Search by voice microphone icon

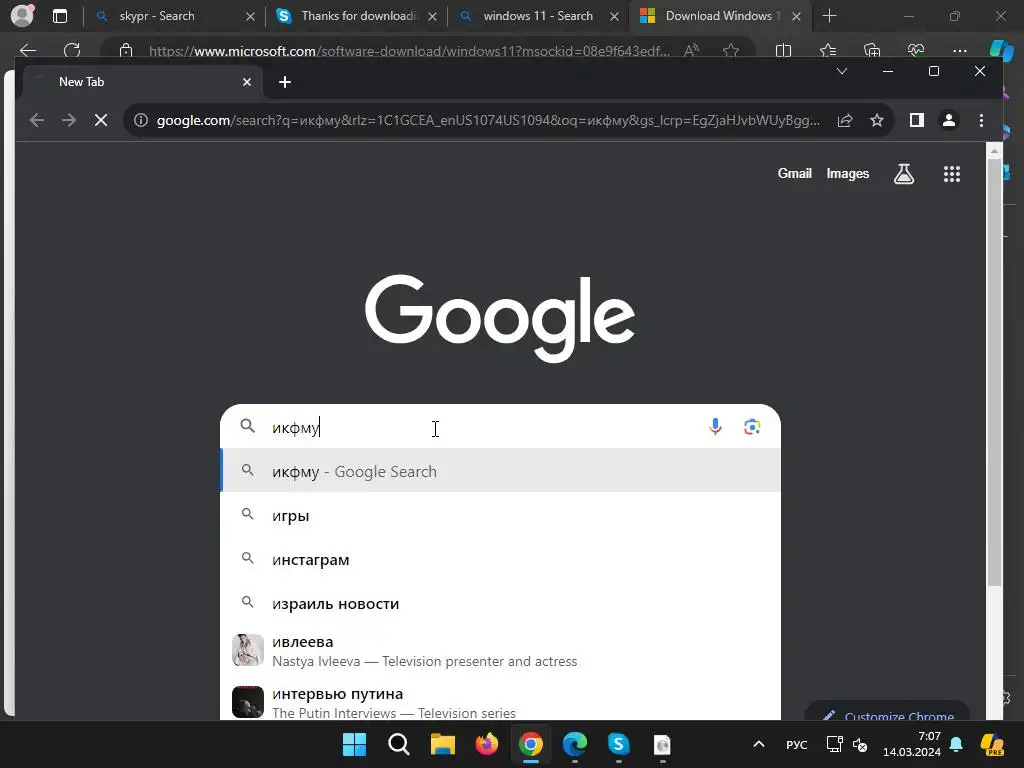[x=715, y=427]
